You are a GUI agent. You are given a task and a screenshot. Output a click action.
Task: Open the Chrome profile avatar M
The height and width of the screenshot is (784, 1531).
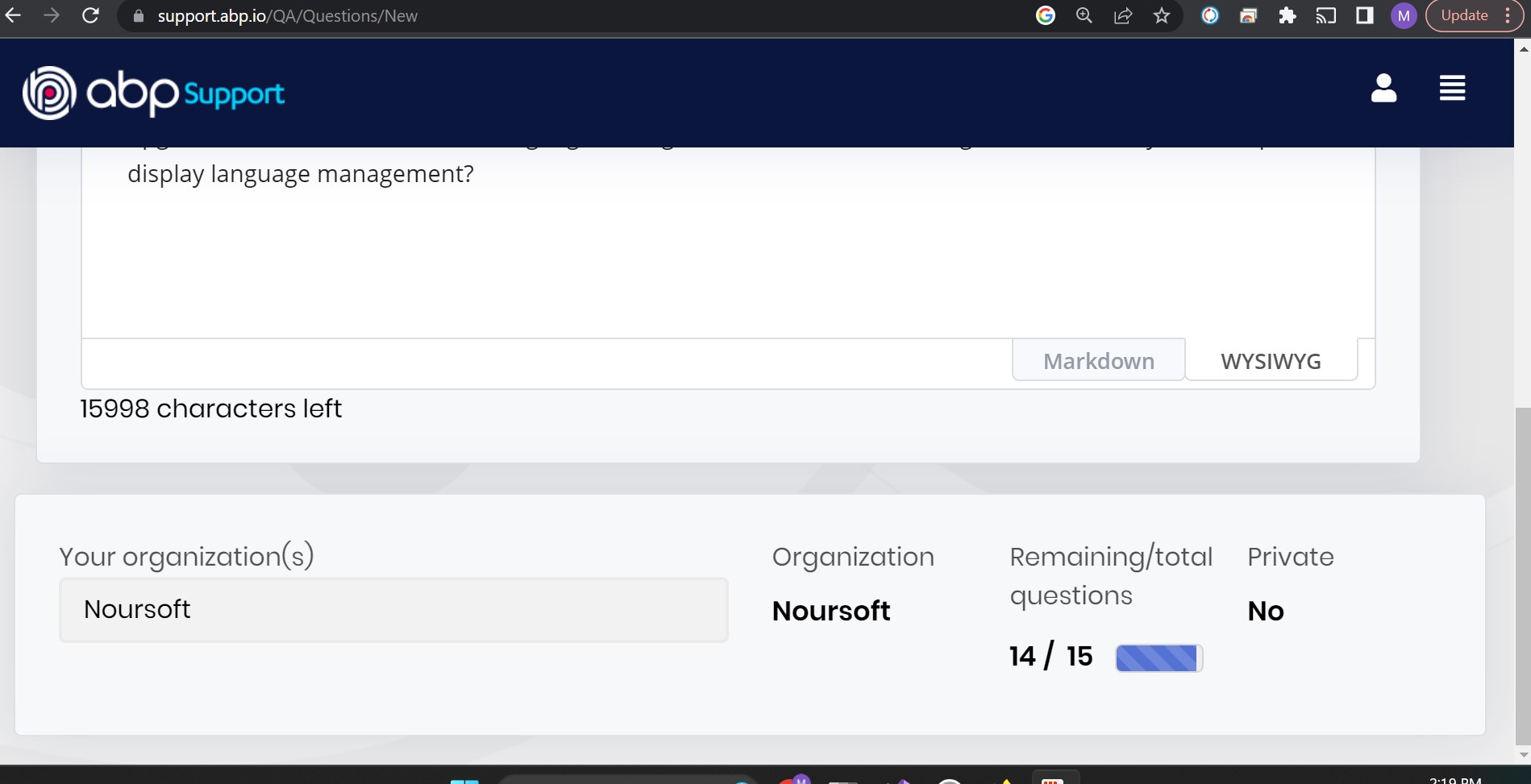pos(1404,15)
